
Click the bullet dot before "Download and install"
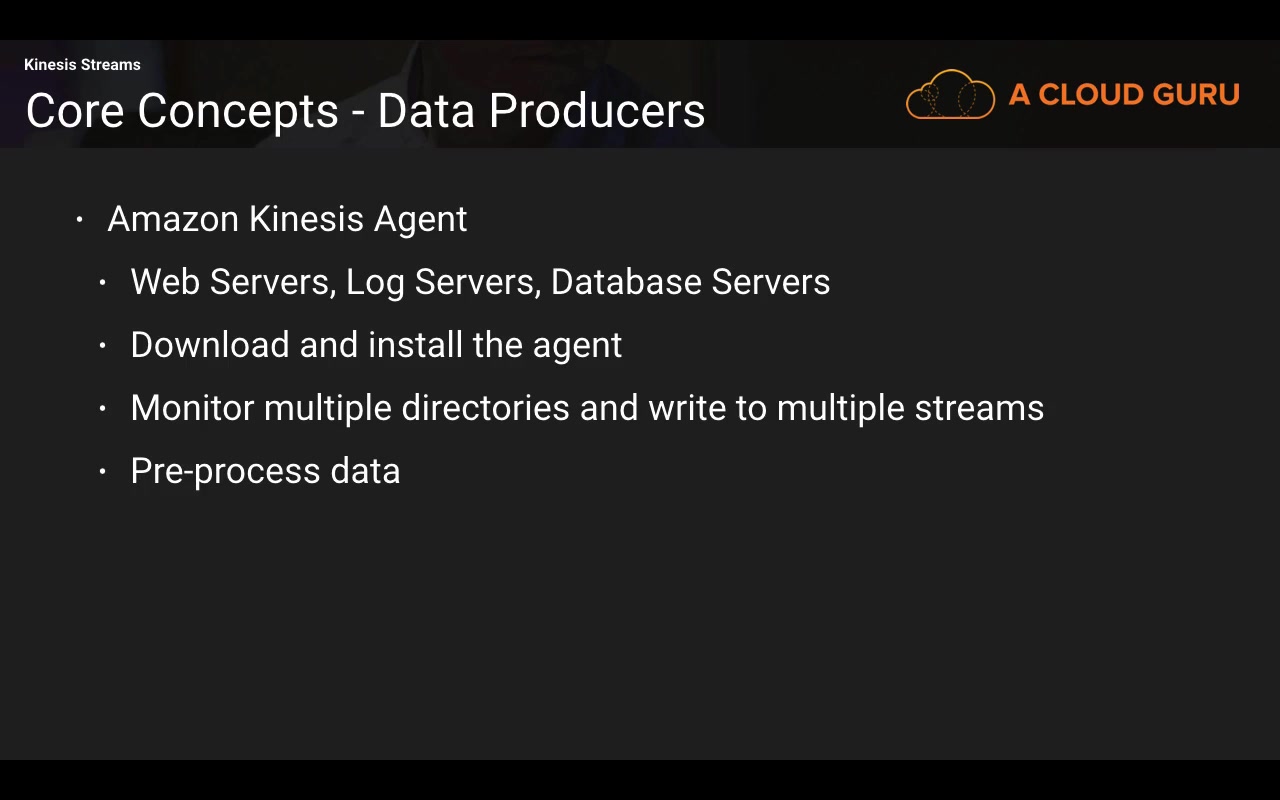102,346
